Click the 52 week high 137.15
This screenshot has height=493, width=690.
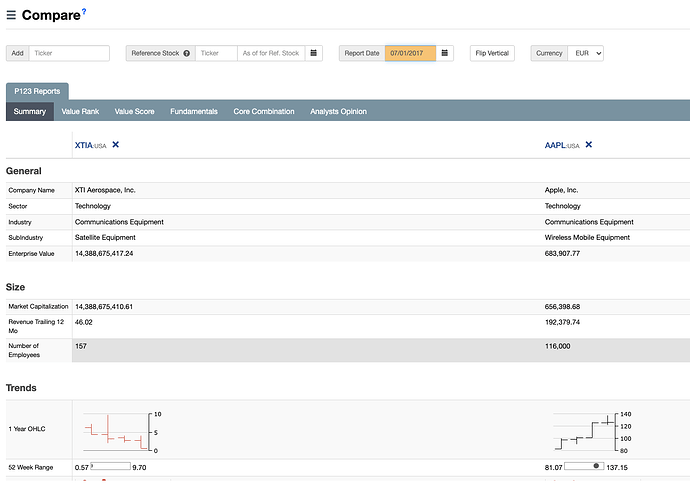[x=617, y=467]
